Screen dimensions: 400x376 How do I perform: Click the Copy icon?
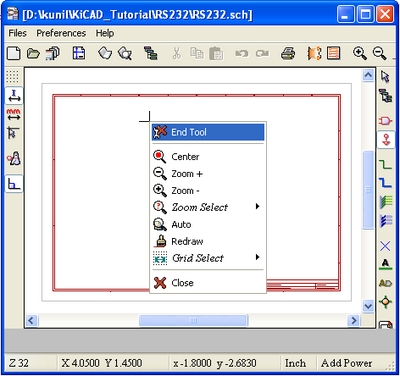click(197, 53)
